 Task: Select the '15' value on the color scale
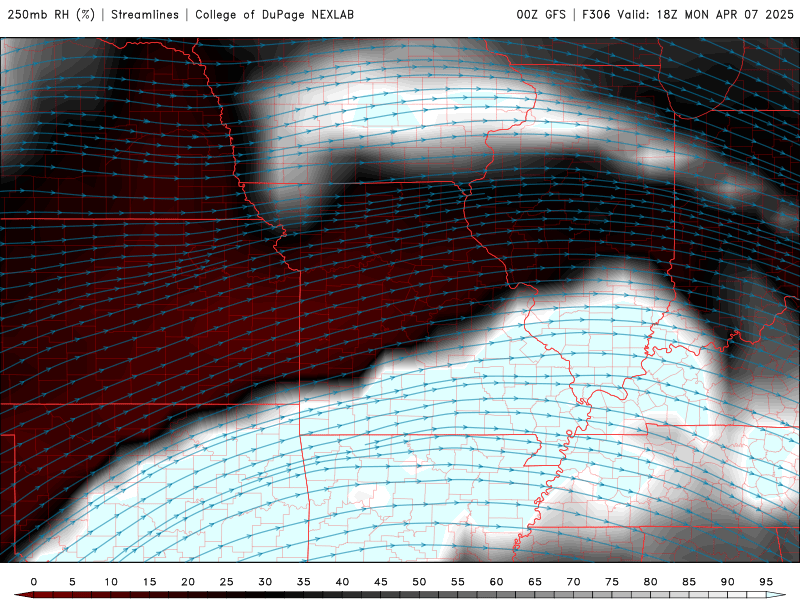coord(149,582)
